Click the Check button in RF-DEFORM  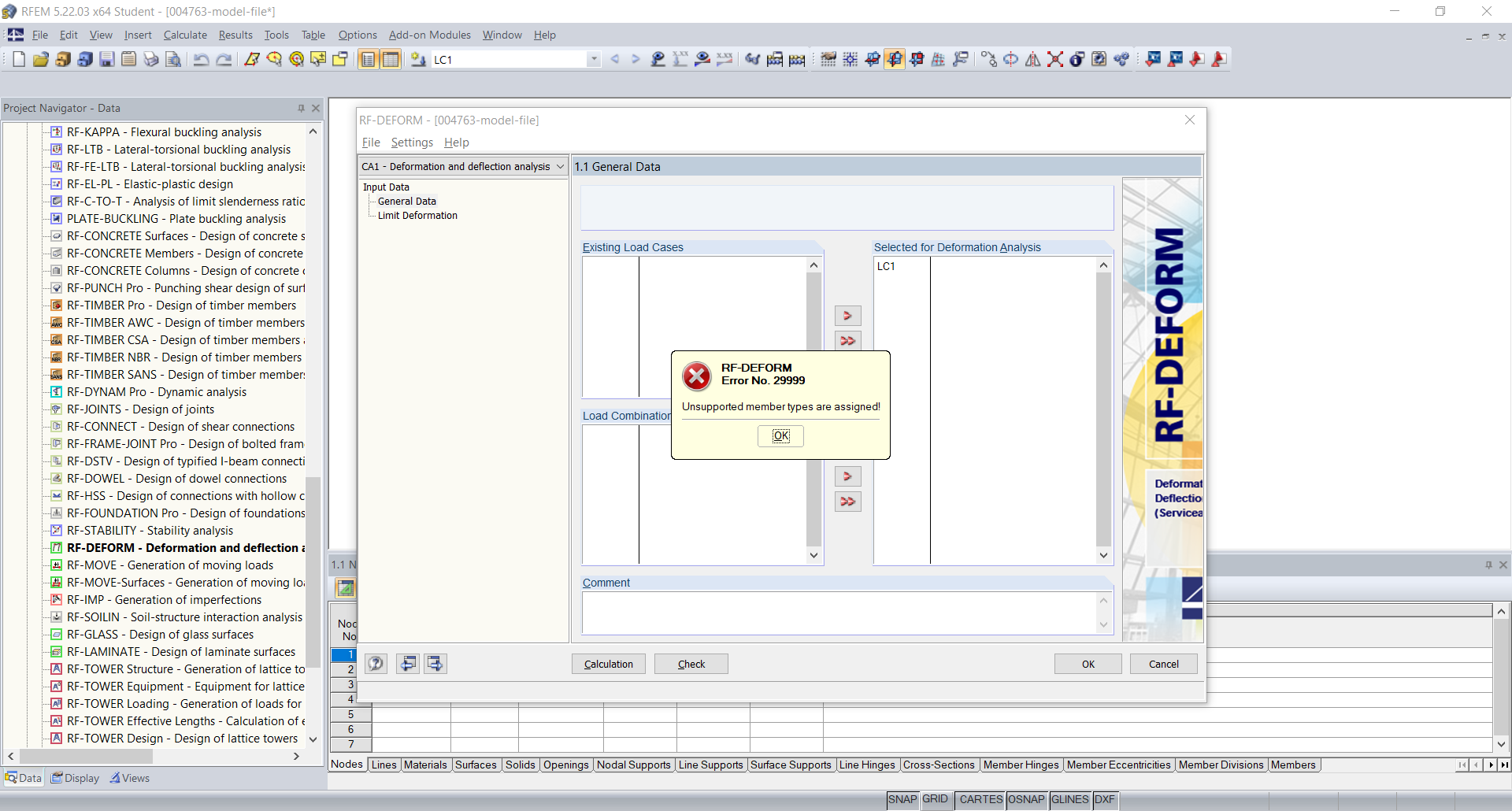(x=691, y=664)
